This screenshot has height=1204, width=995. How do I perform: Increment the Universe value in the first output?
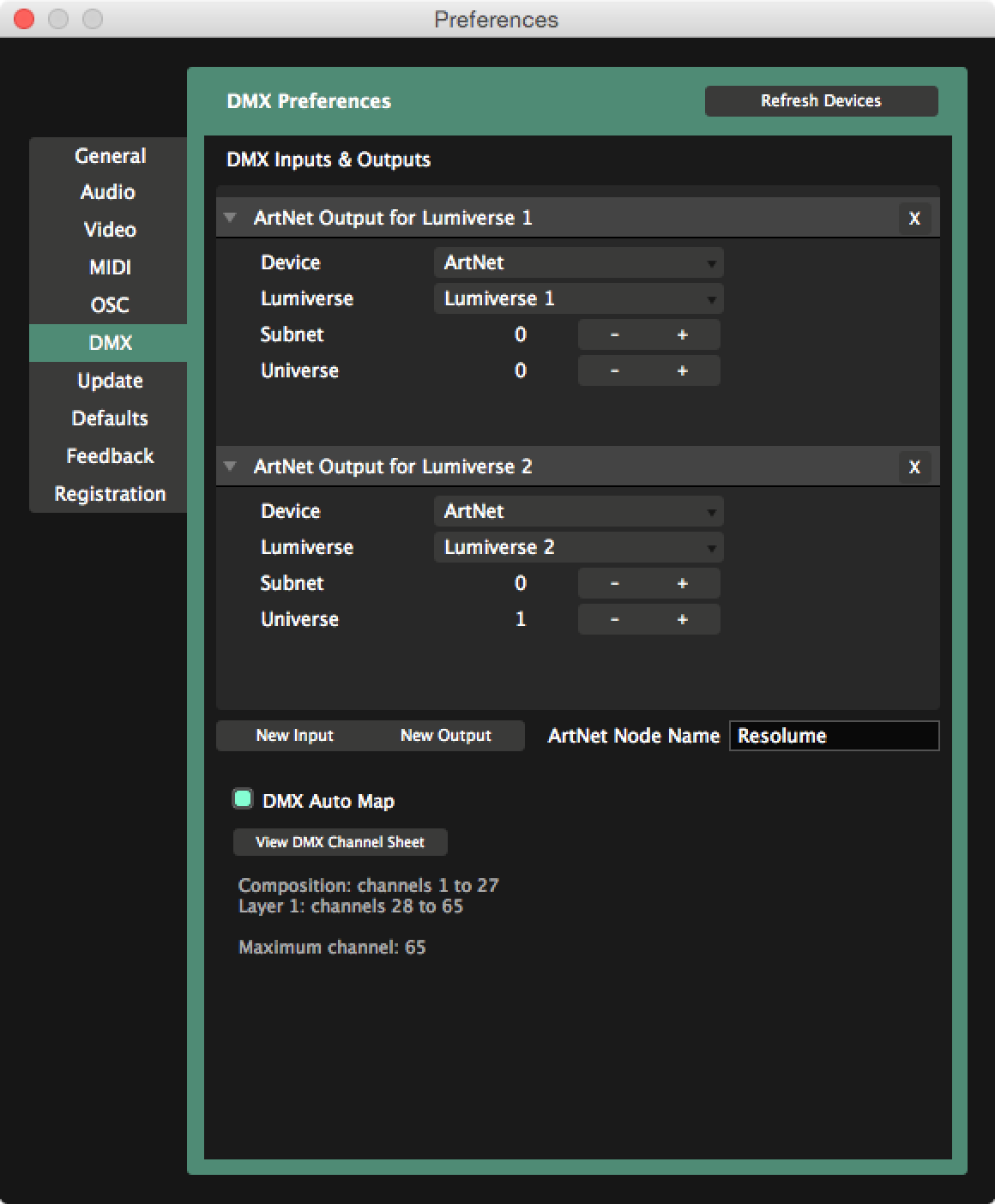[683, 370]
